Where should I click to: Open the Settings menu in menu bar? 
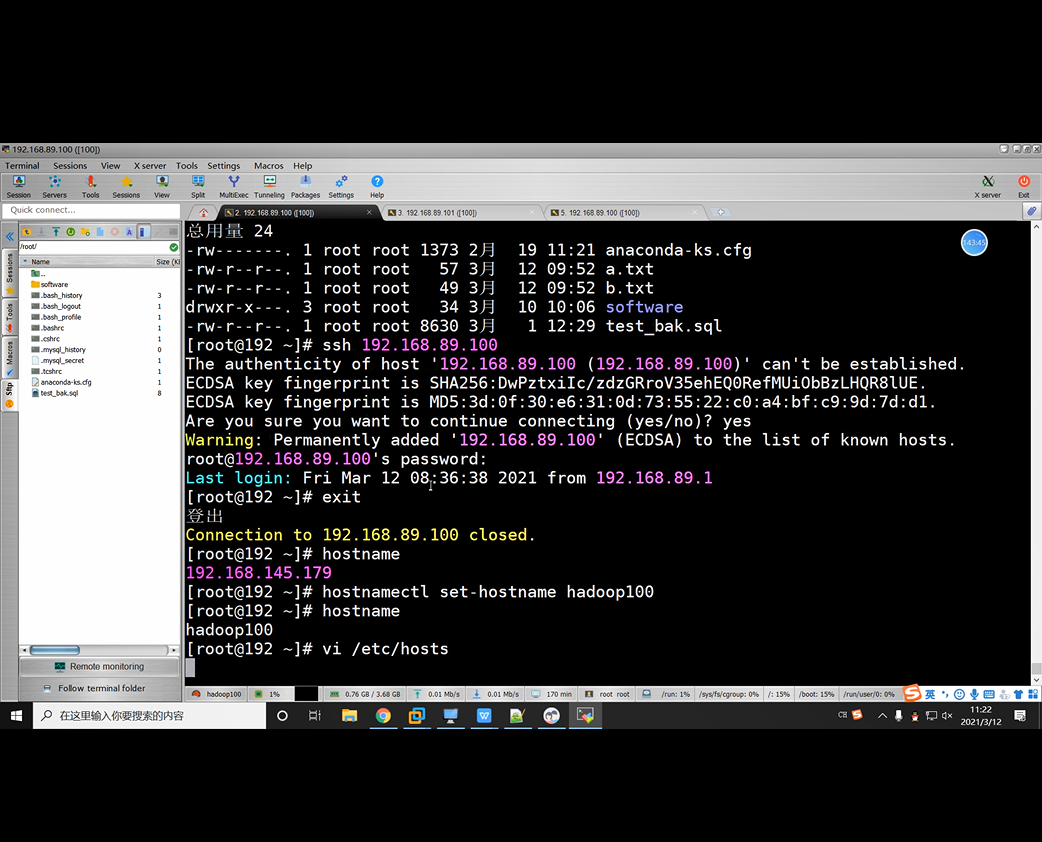click(x=223, y=165)
